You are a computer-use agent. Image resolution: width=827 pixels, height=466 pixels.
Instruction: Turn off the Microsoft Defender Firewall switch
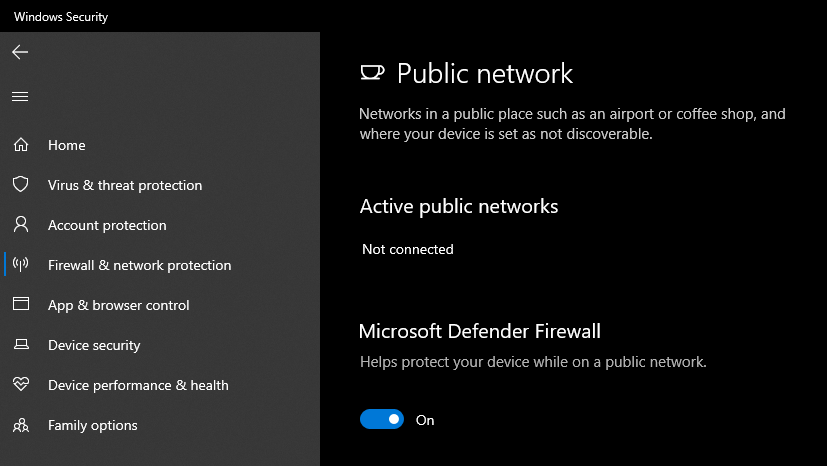click(382, 419)
